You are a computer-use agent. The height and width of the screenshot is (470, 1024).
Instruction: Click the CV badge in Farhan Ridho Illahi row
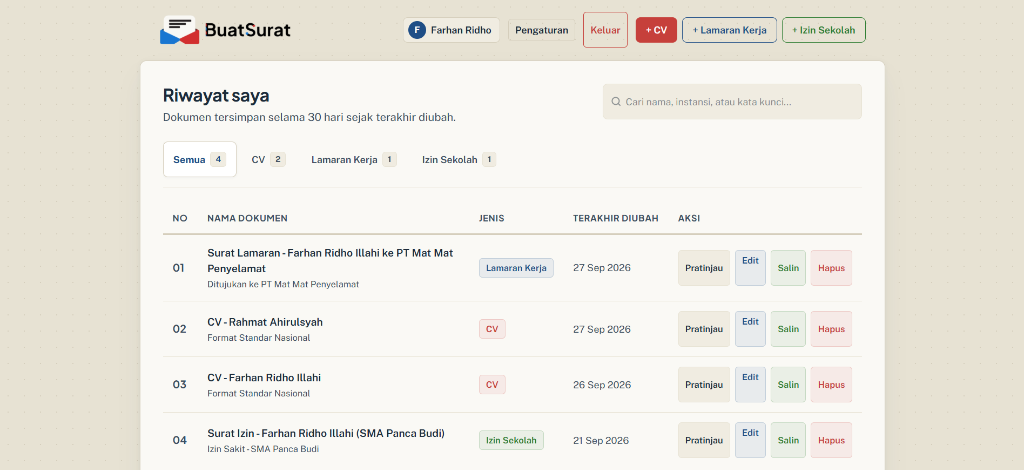[492, 384]
